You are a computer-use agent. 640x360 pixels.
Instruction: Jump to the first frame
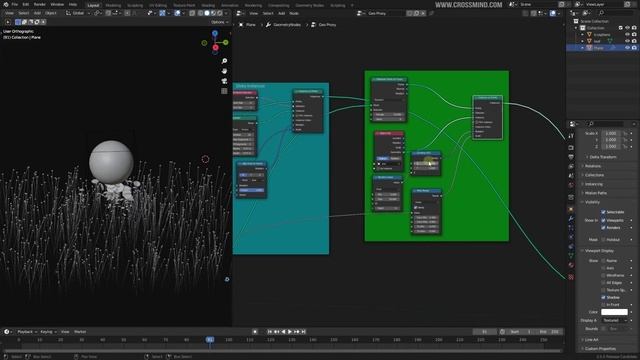270,332
